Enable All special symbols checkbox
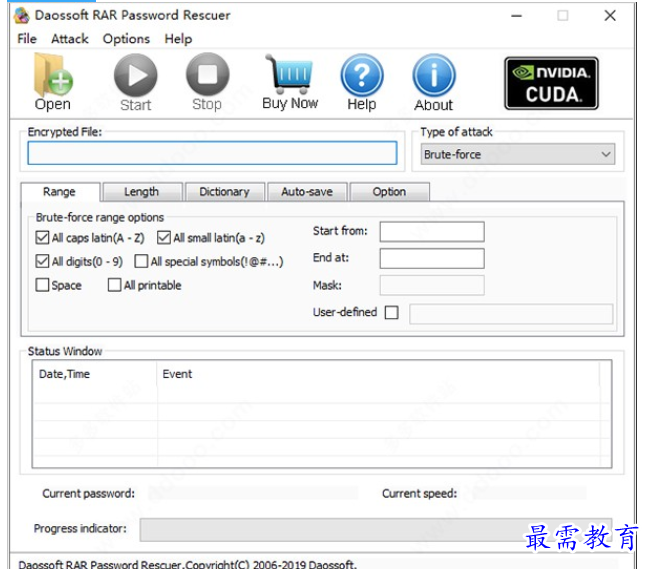This screenshot has width=647, height=569. coord(141,261)
